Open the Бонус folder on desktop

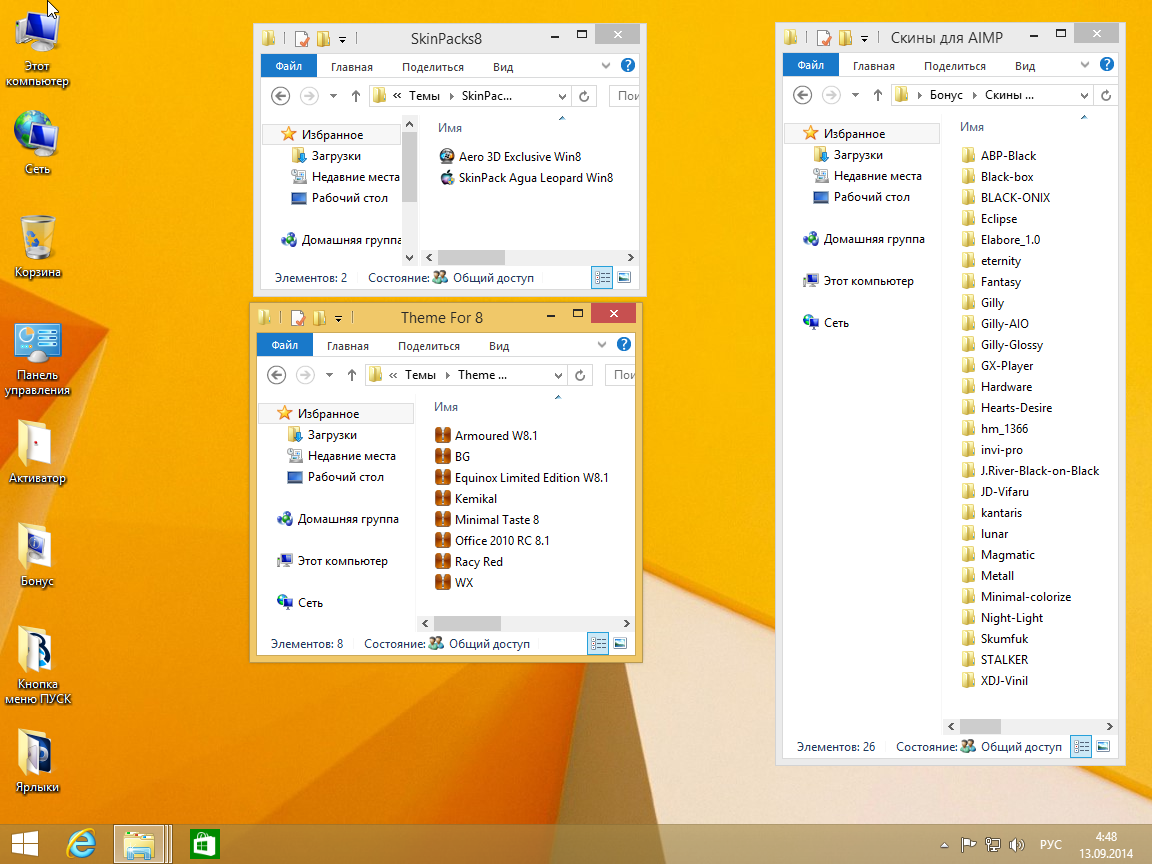(37, 555)
